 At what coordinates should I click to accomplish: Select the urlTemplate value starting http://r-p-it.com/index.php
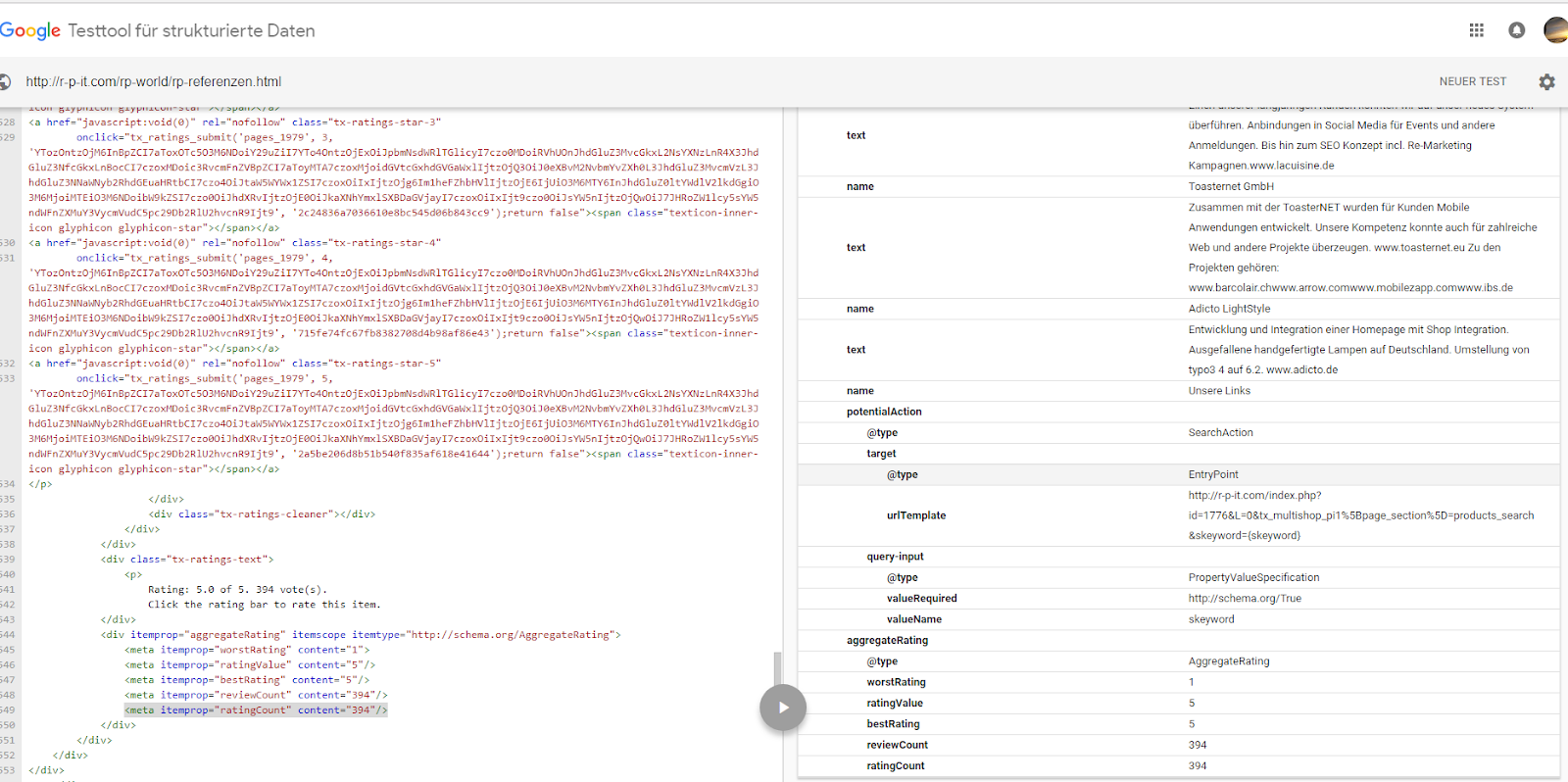click(1361, 515)
